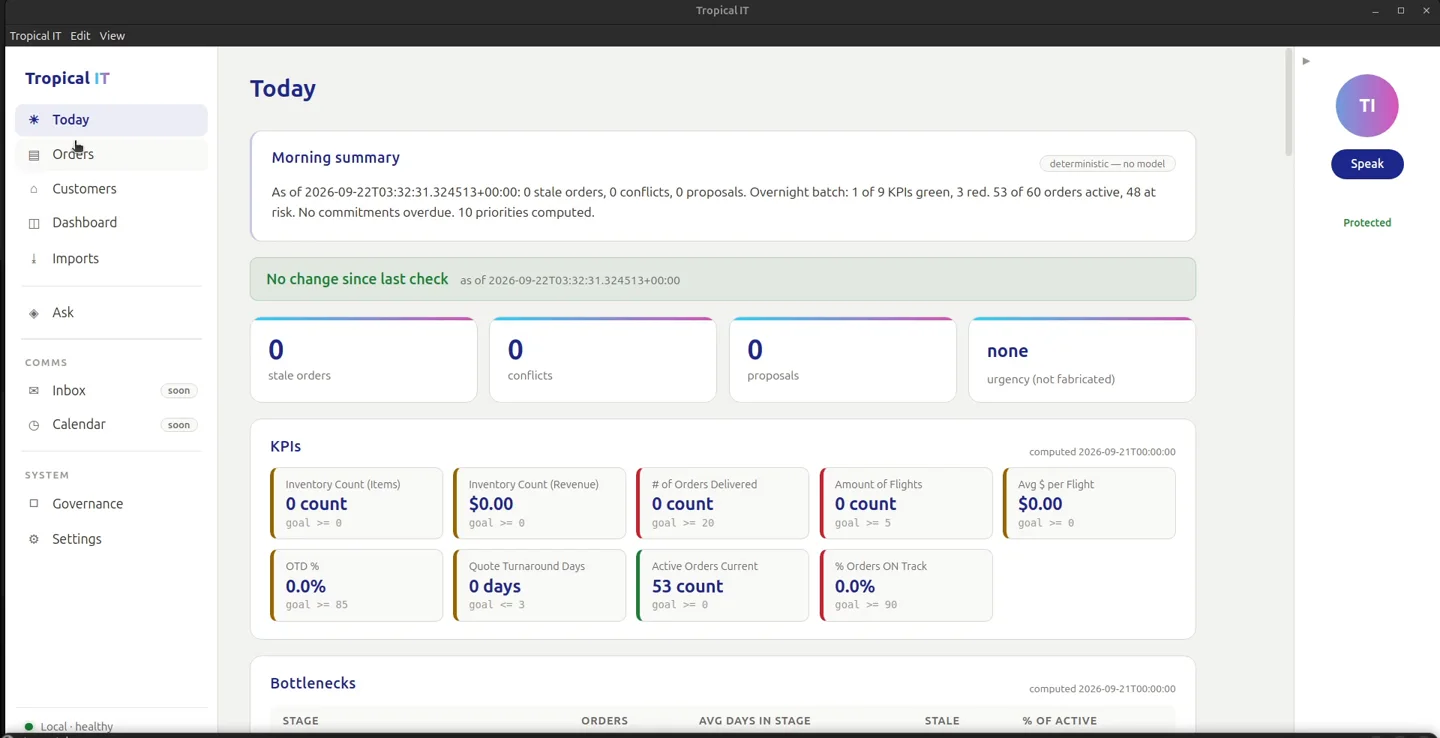Select the Inventory Count (Revenue) KPI tile
1440x738 pixels.
tap(539, 503)
